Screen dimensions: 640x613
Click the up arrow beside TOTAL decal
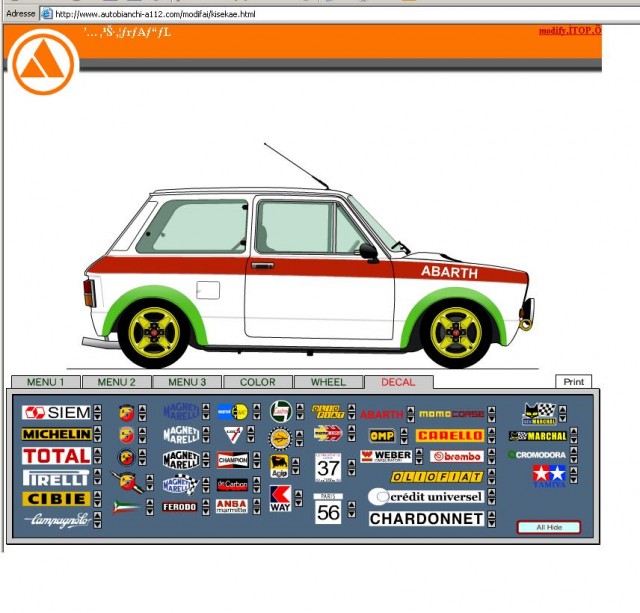click(97, 452)
